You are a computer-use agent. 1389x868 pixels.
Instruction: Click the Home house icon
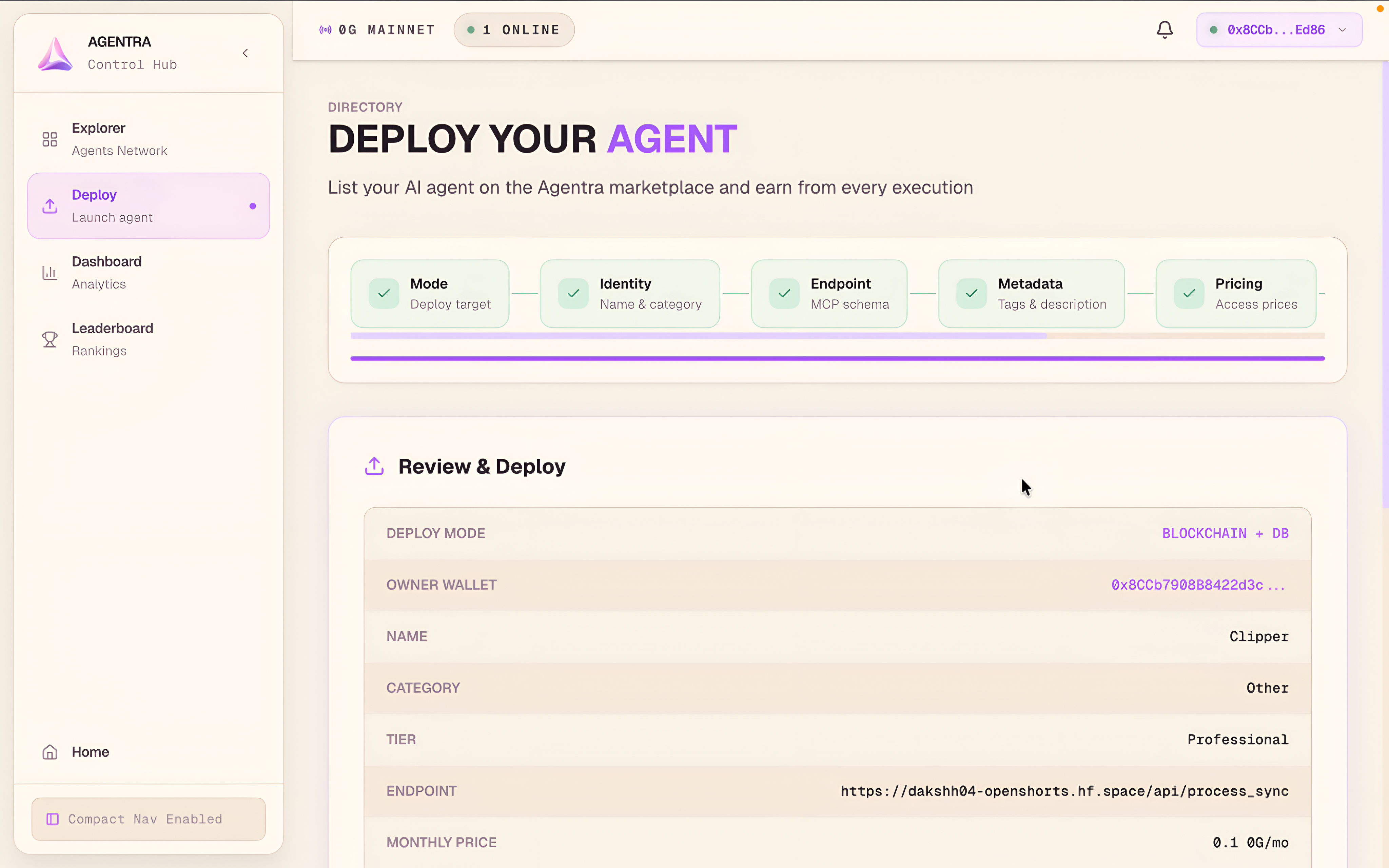(x=50, y=752)
